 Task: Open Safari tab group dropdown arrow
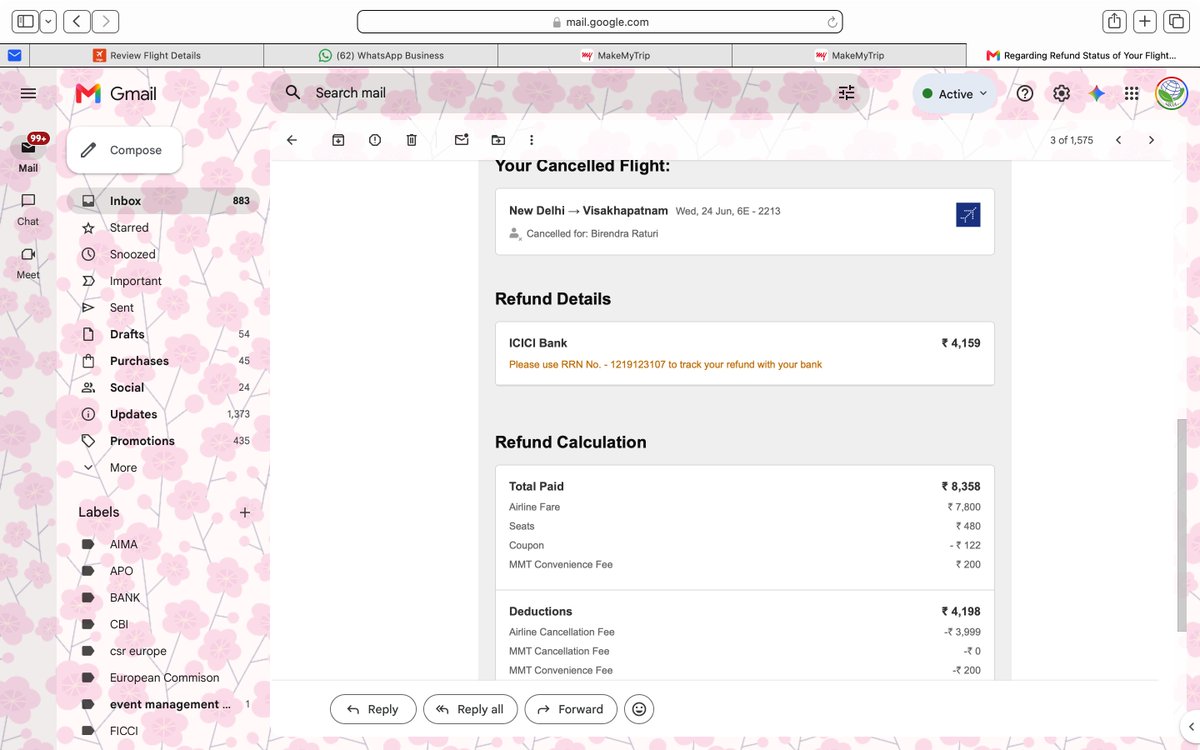[x=48, y=21]
